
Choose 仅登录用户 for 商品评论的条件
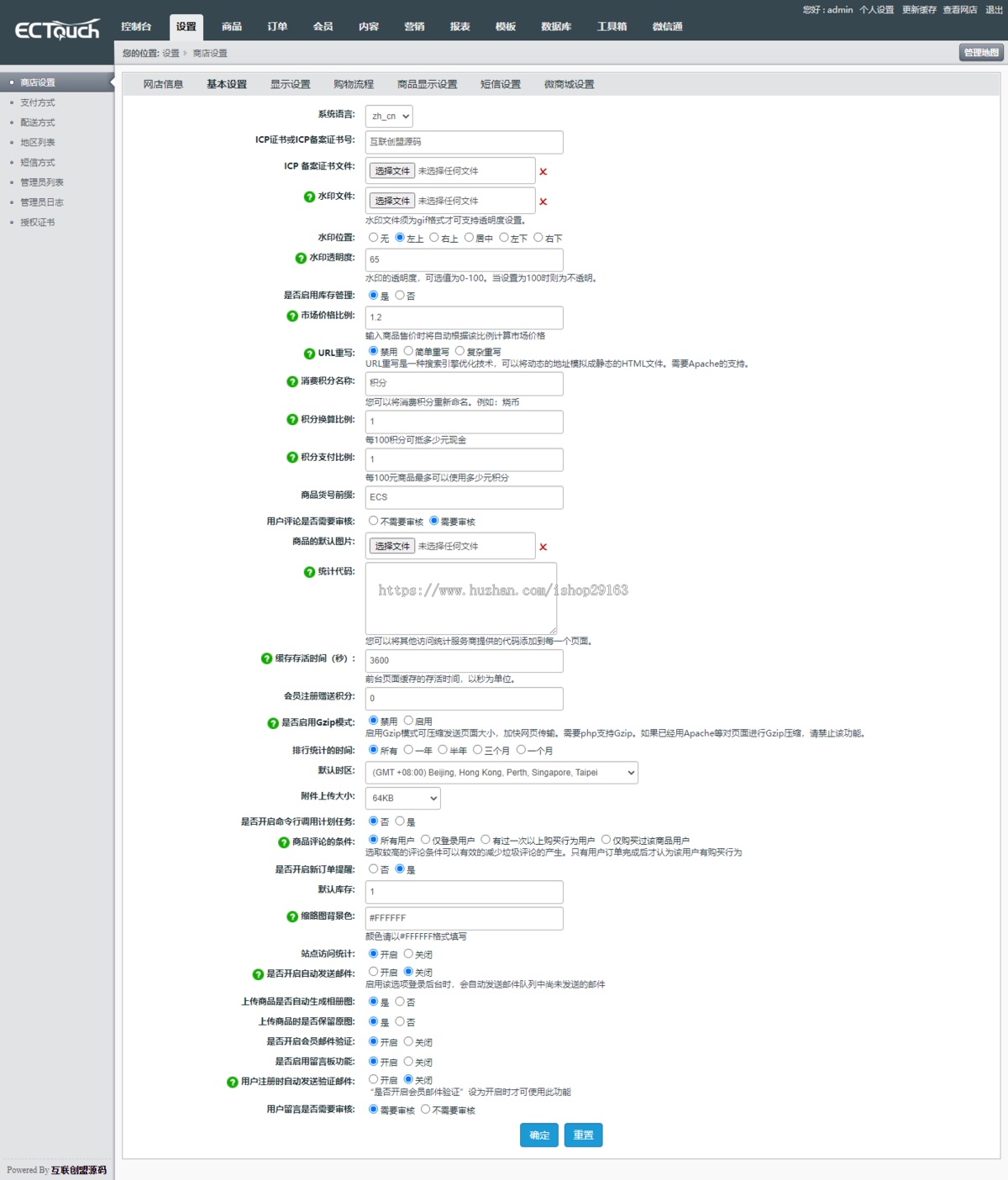click(x=426, y=840)
